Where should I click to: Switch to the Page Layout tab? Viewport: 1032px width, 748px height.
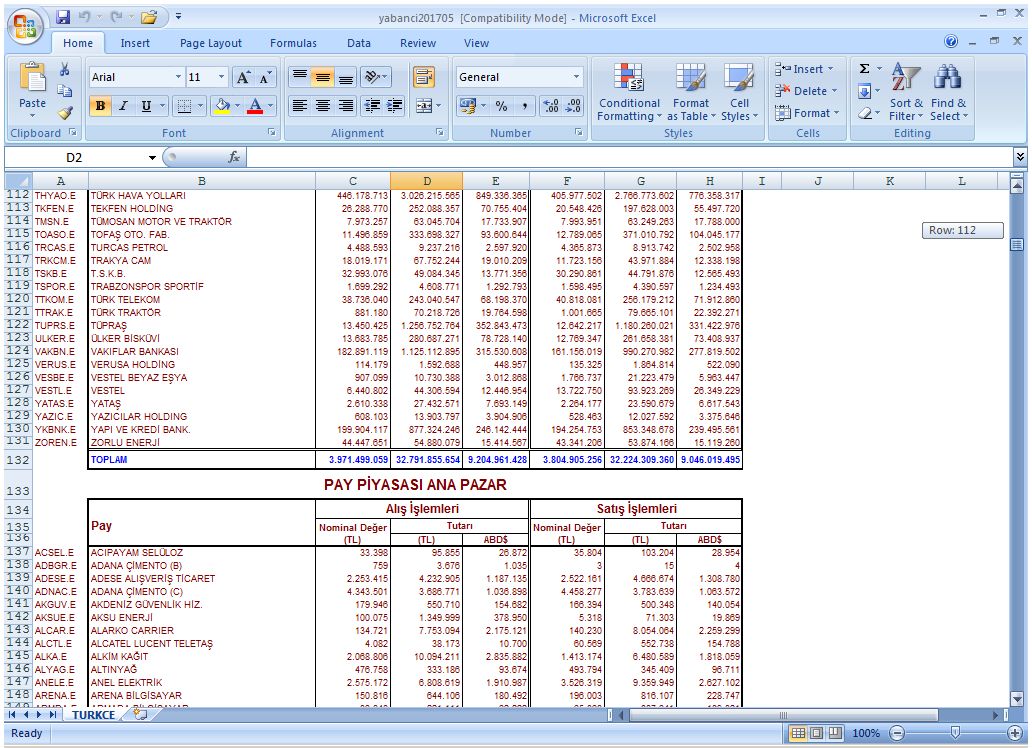[x=211, y=43]
